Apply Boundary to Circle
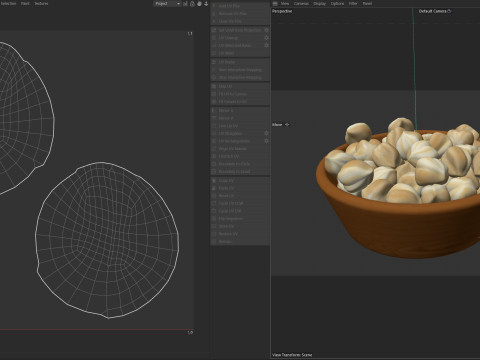The width and height of the screenshot is (480, 360). pyautogui.click(x=240, y=164)
